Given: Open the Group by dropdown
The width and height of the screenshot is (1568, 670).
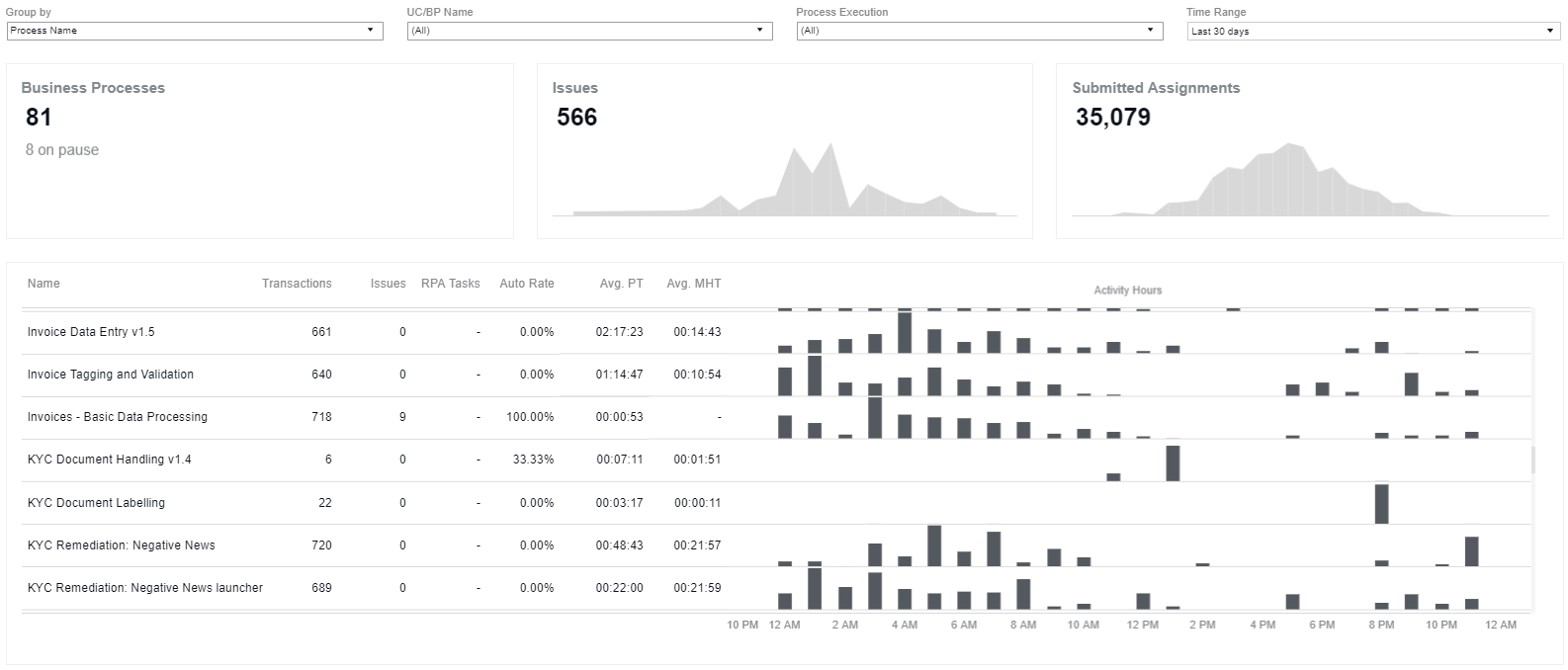Looking at the screenshot, I should tap(195, 31).
